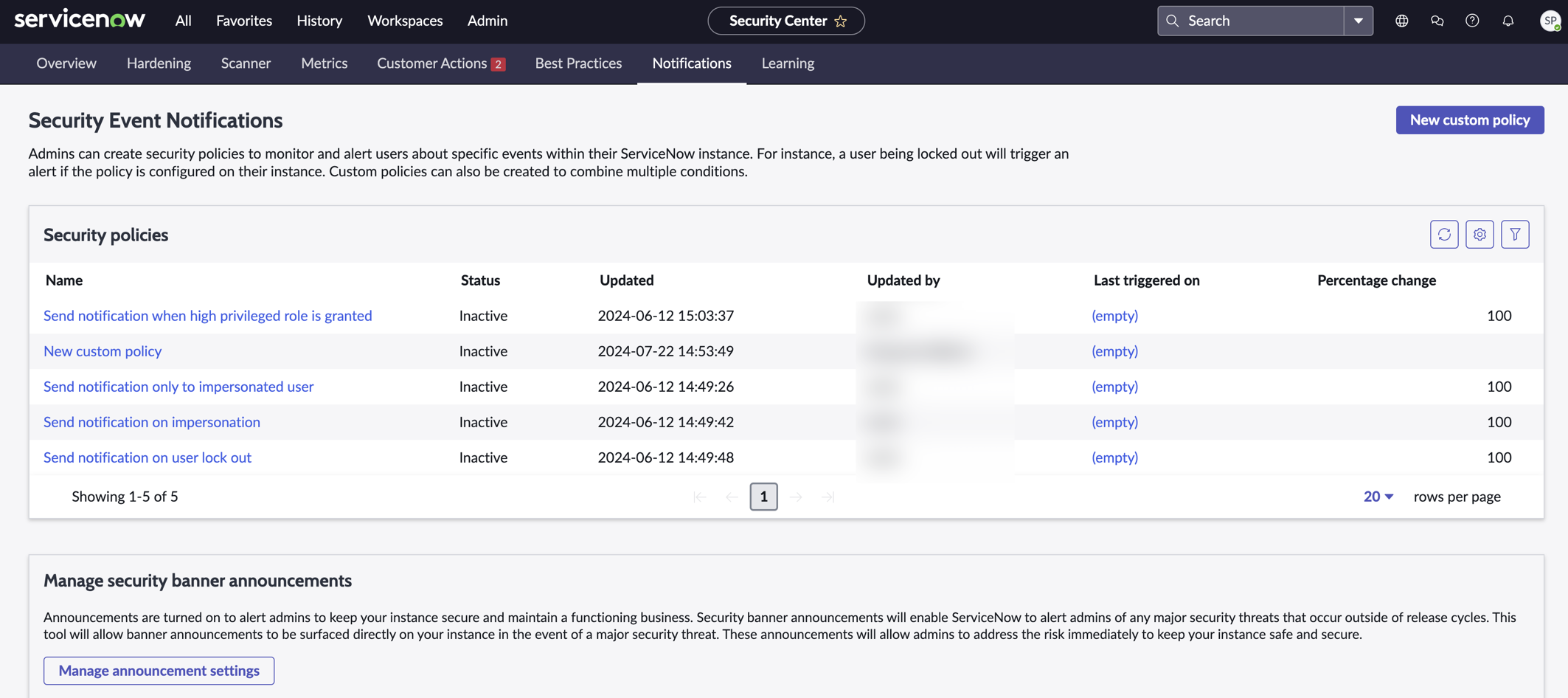
Task: Click the ServiceNow logo
Action: coord(80,20)
